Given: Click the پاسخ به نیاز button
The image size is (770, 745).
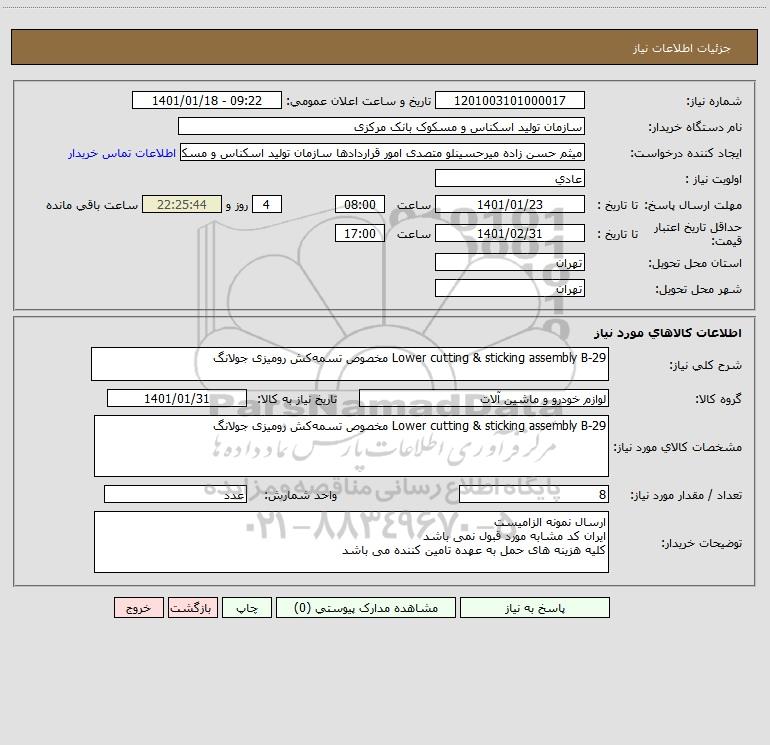Looking at the screenshot, I should (x=535, y=607).
